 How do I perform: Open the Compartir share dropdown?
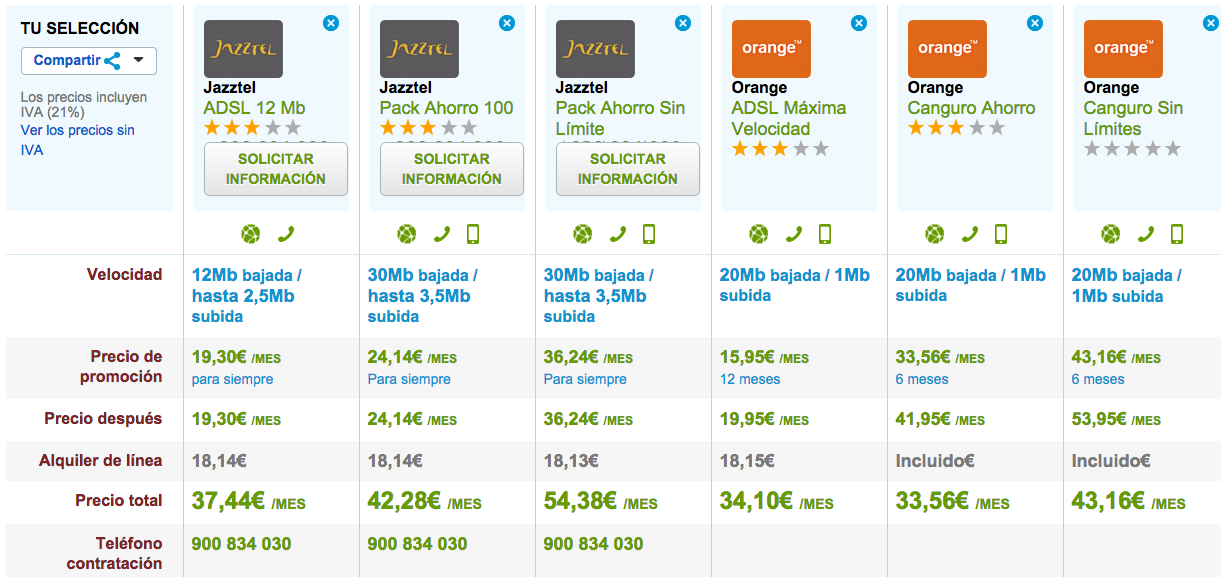88,60
